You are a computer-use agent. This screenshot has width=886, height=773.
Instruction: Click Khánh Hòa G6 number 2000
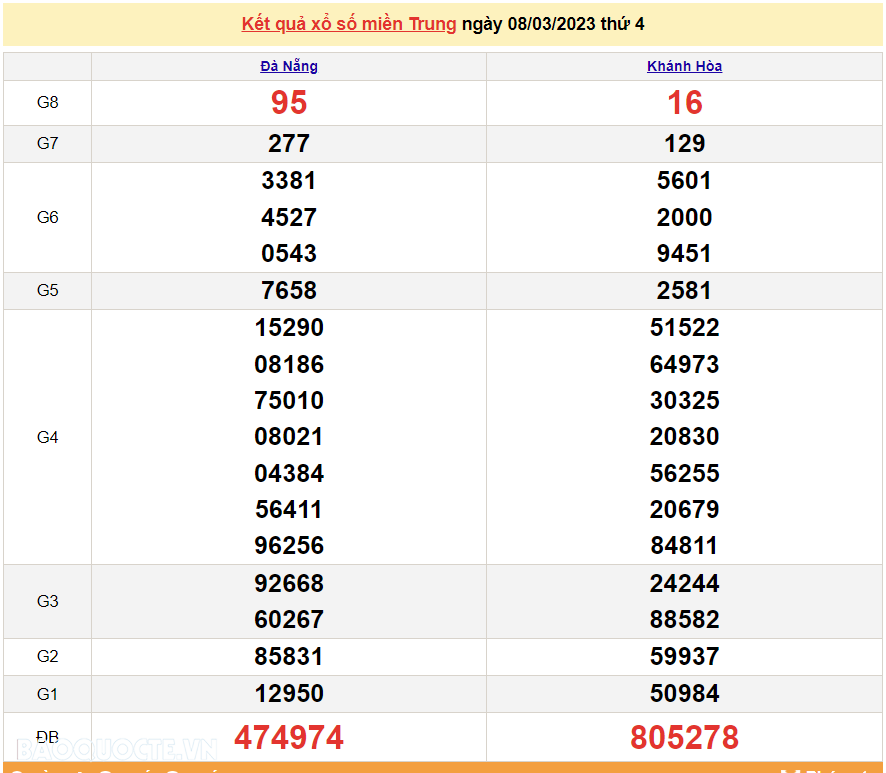(685, 217)
